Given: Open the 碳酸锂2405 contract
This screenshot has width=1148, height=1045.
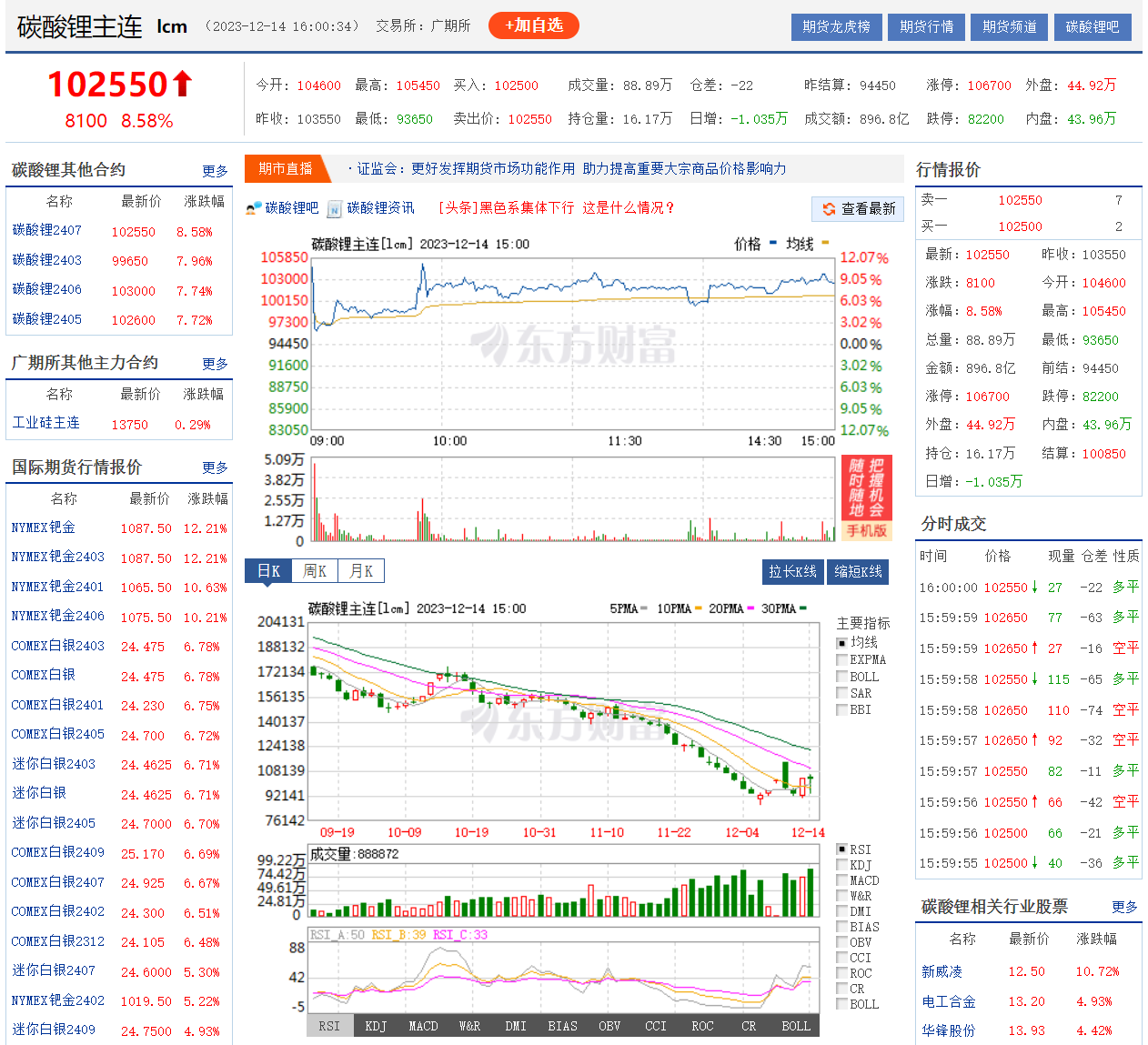Looking at the screenshot, I should click(47, 319).
